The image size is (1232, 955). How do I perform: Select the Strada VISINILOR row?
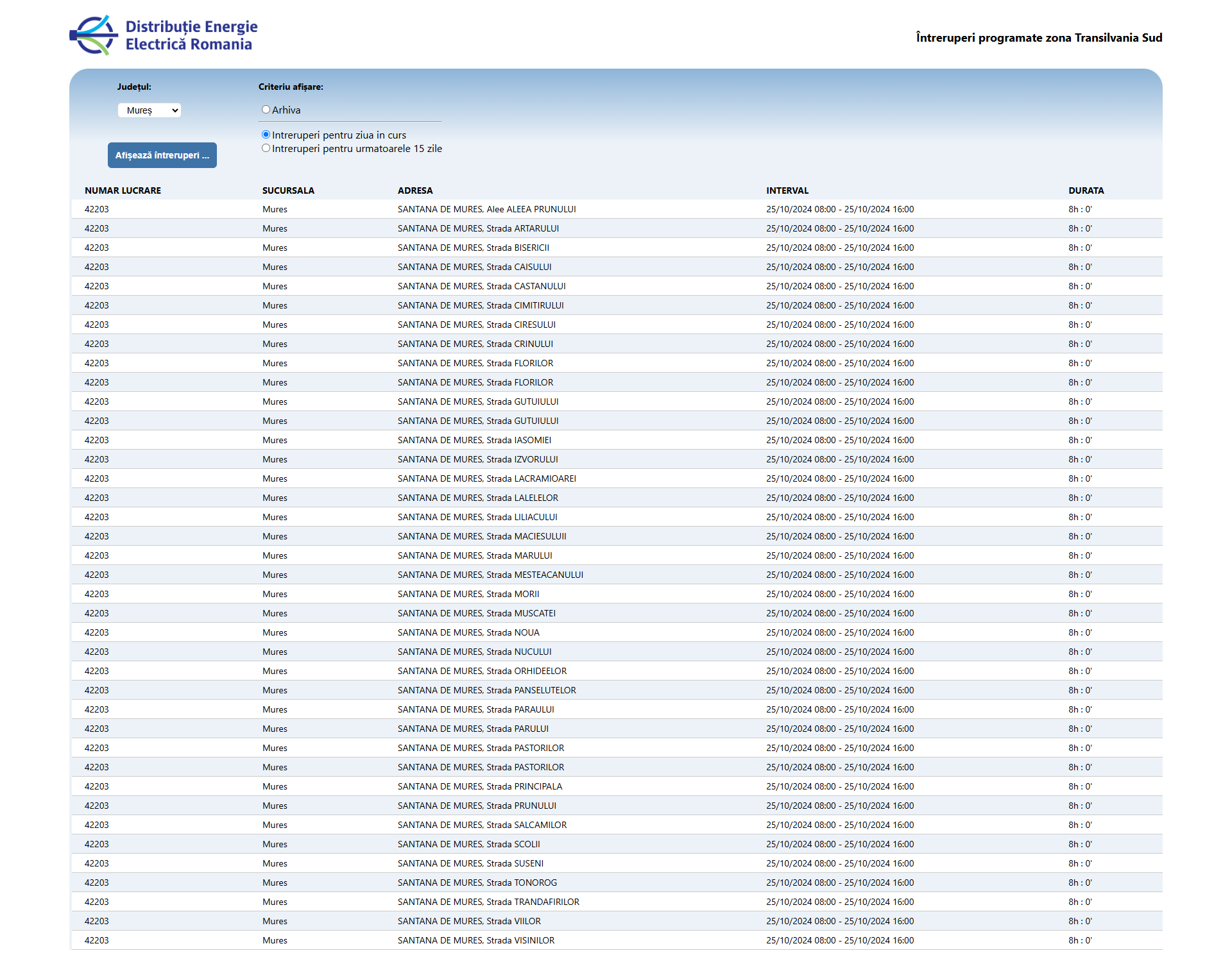pos(475,940)
